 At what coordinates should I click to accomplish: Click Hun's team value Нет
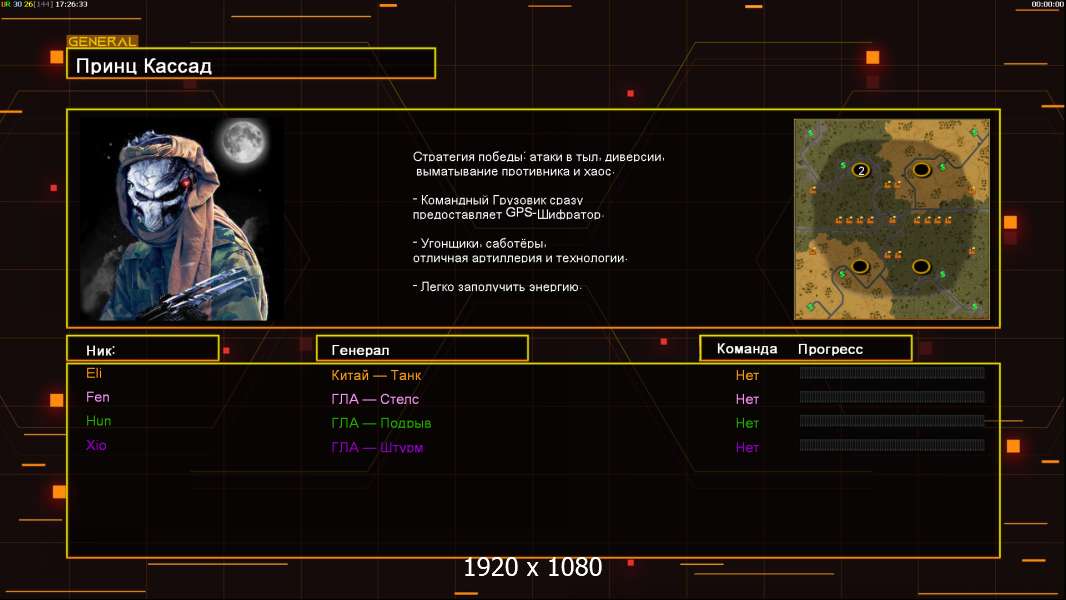[747, 423]
